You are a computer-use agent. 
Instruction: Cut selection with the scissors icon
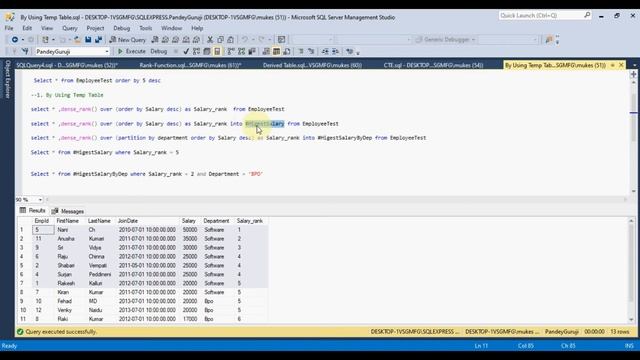coord(210,40)
